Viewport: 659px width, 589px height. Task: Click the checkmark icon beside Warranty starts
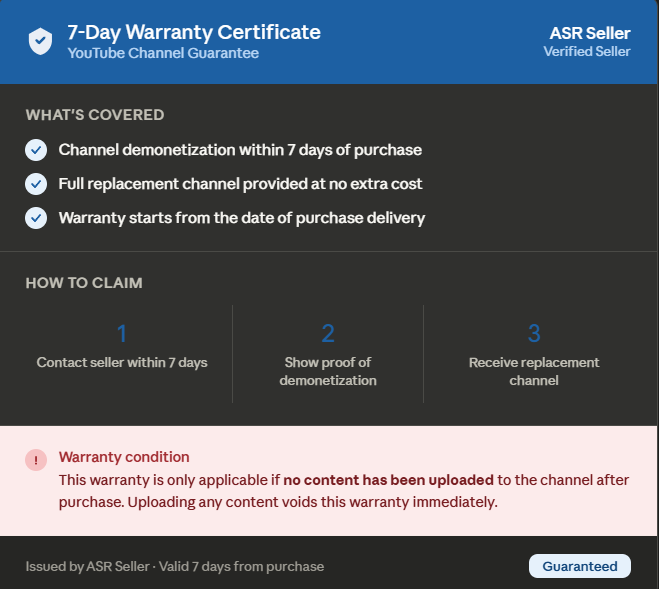click(x=36, y=218)
